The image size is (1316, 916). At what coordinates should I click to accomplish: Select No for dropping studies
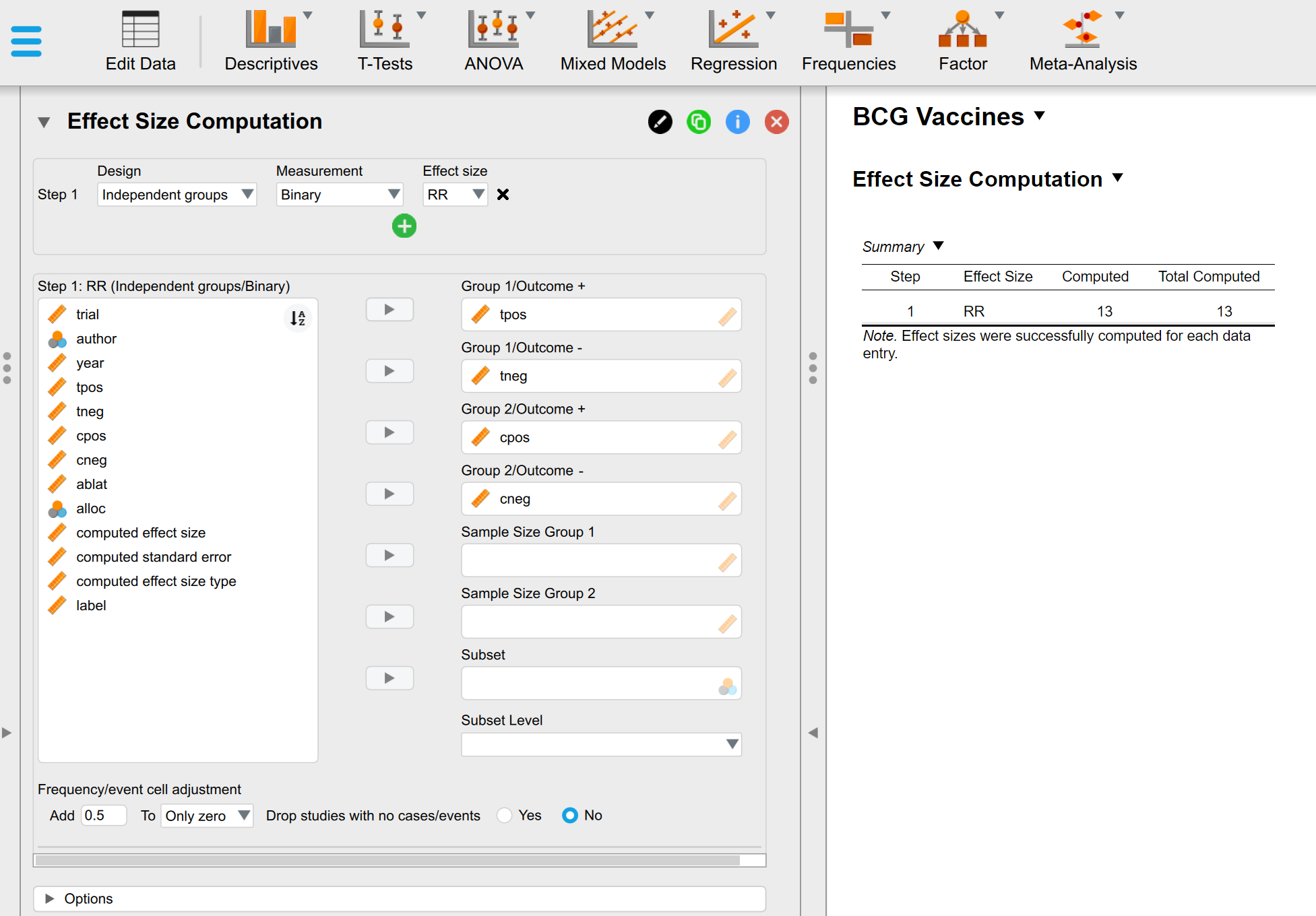click(569, 816)
